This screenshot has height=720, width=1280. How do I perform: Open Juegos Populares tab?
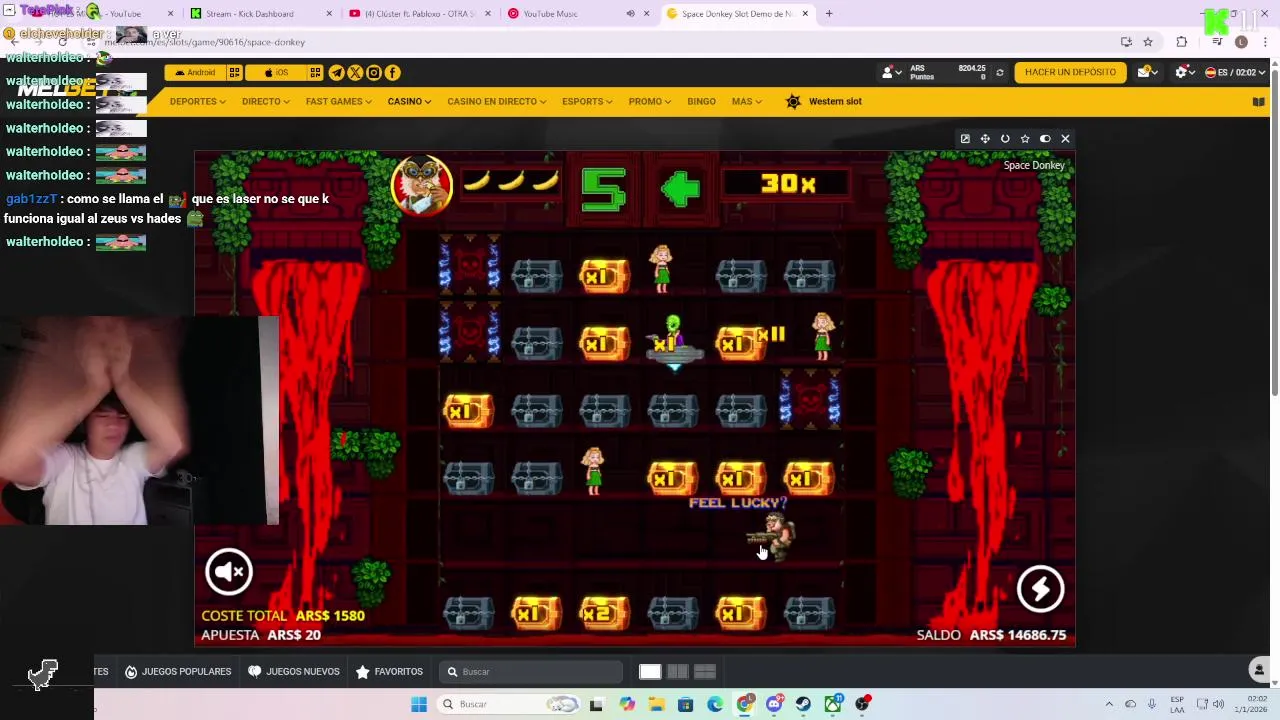pos(178,672)
